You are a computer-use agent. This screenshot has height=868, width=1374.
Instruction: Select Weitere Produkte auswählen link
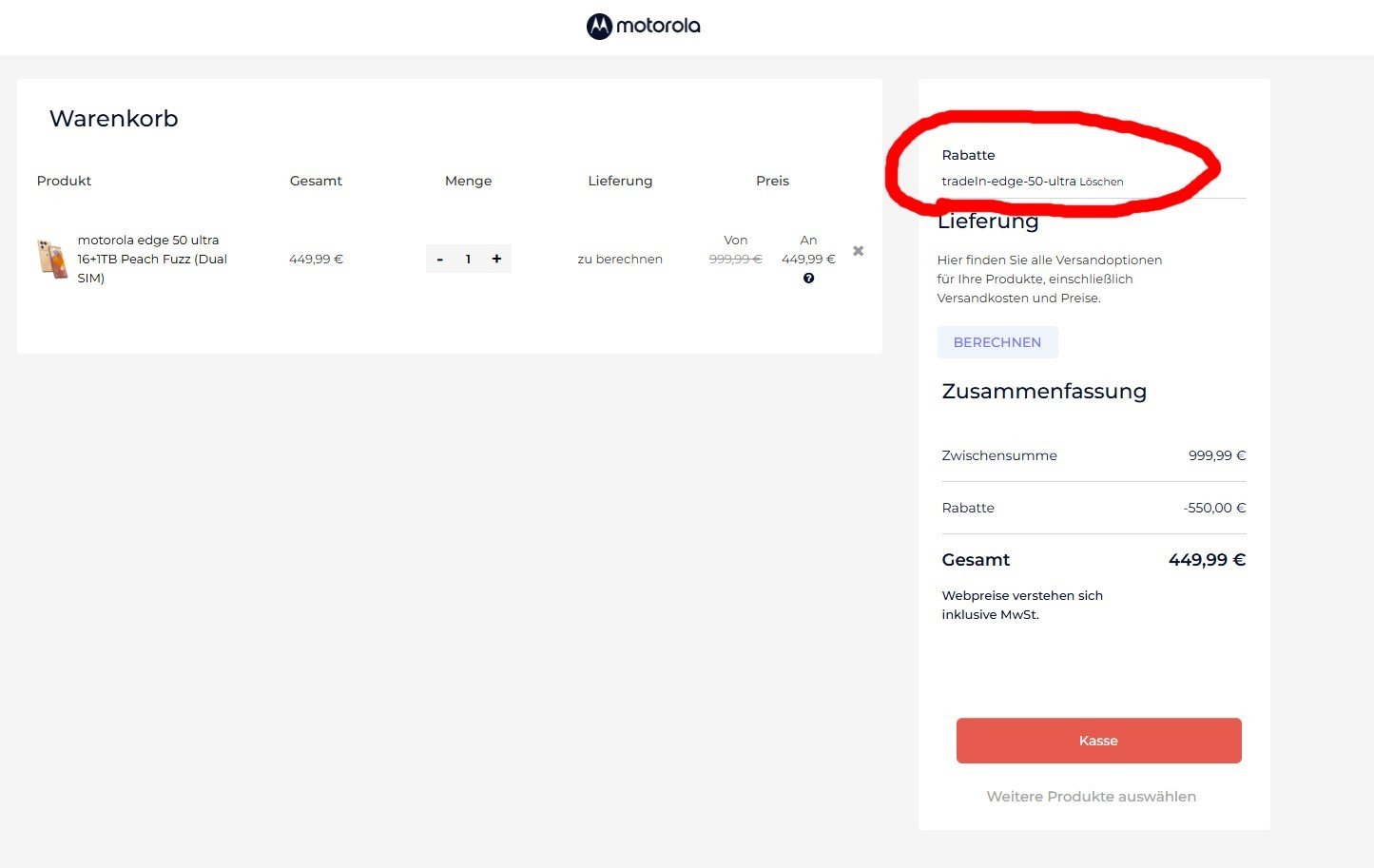(1091, 797)
